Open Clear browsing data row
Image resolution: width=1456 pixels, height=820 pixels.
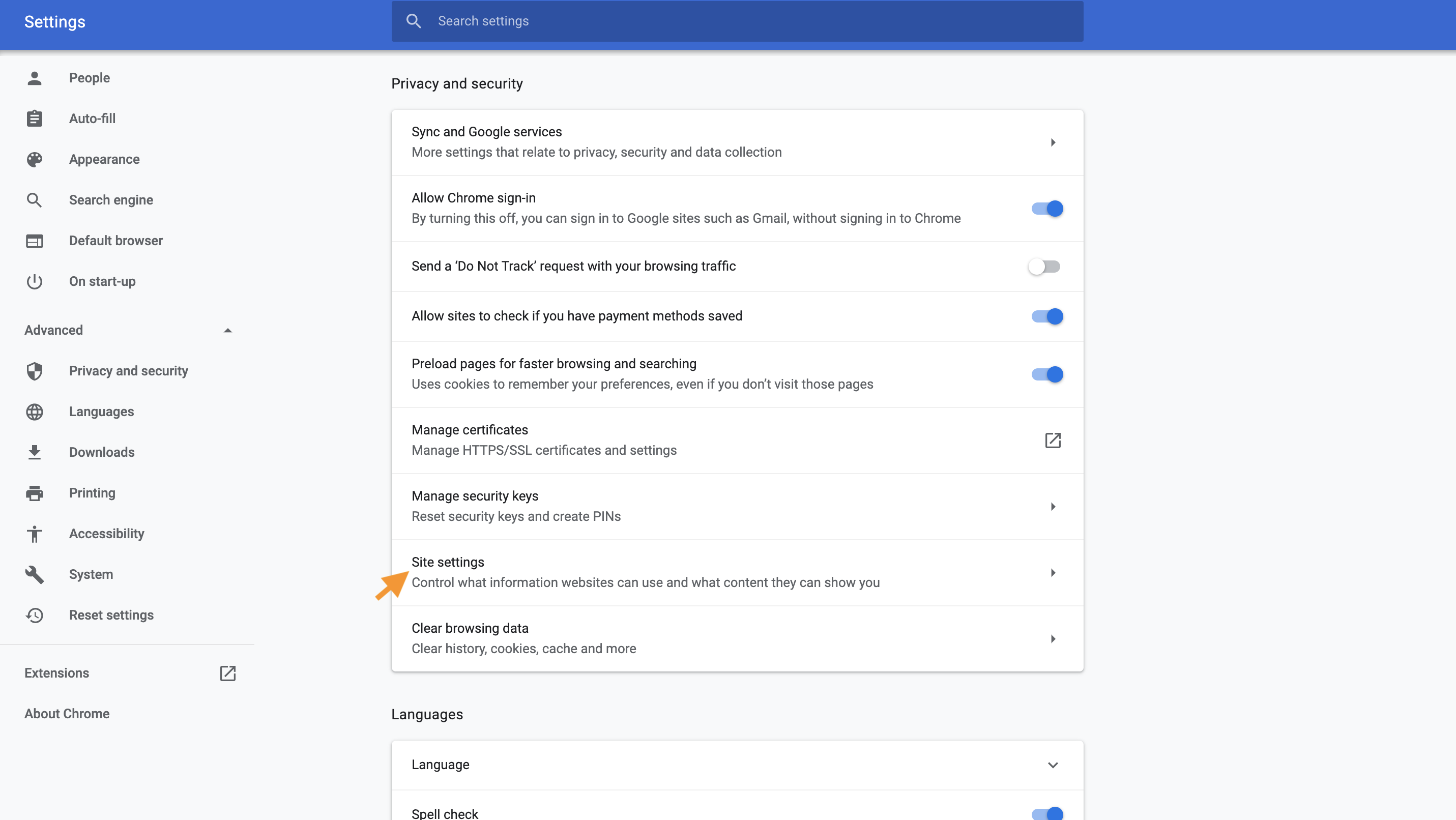pyautogui.click(x=737, y=638)
